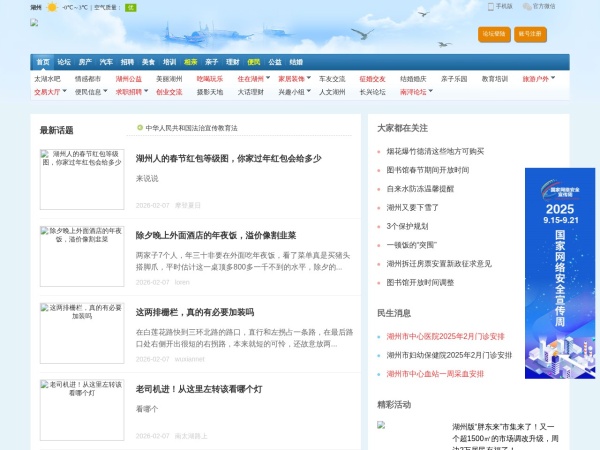Screen dimensions: 600x450
Task: Click the sunny weather icon
Action: click(x=52, y=7)
